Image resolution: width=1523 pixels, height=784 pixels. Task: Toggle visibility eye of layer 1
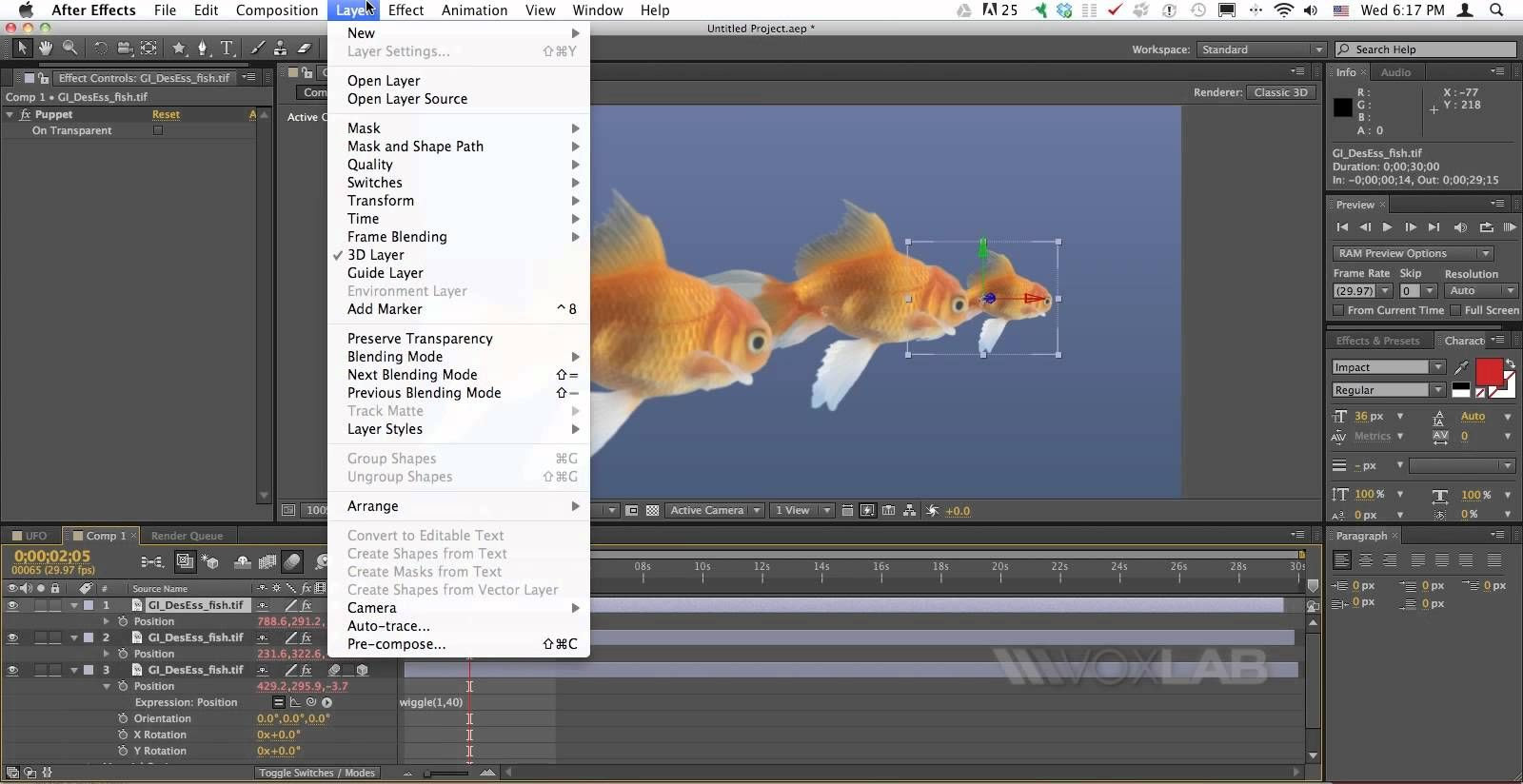pos(12,605)
